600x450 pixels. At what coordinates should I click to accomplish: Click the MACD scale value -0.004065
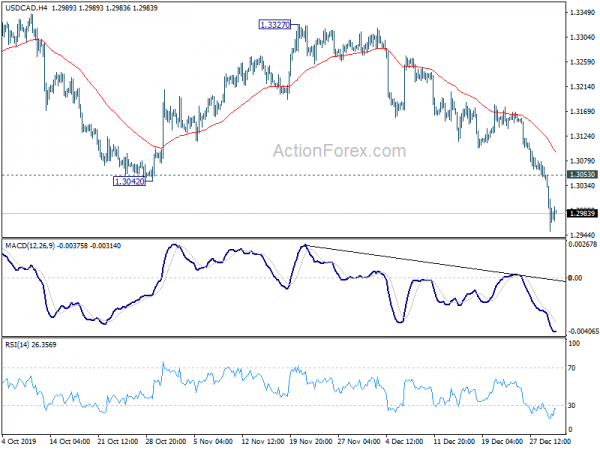tap(583, 331)
